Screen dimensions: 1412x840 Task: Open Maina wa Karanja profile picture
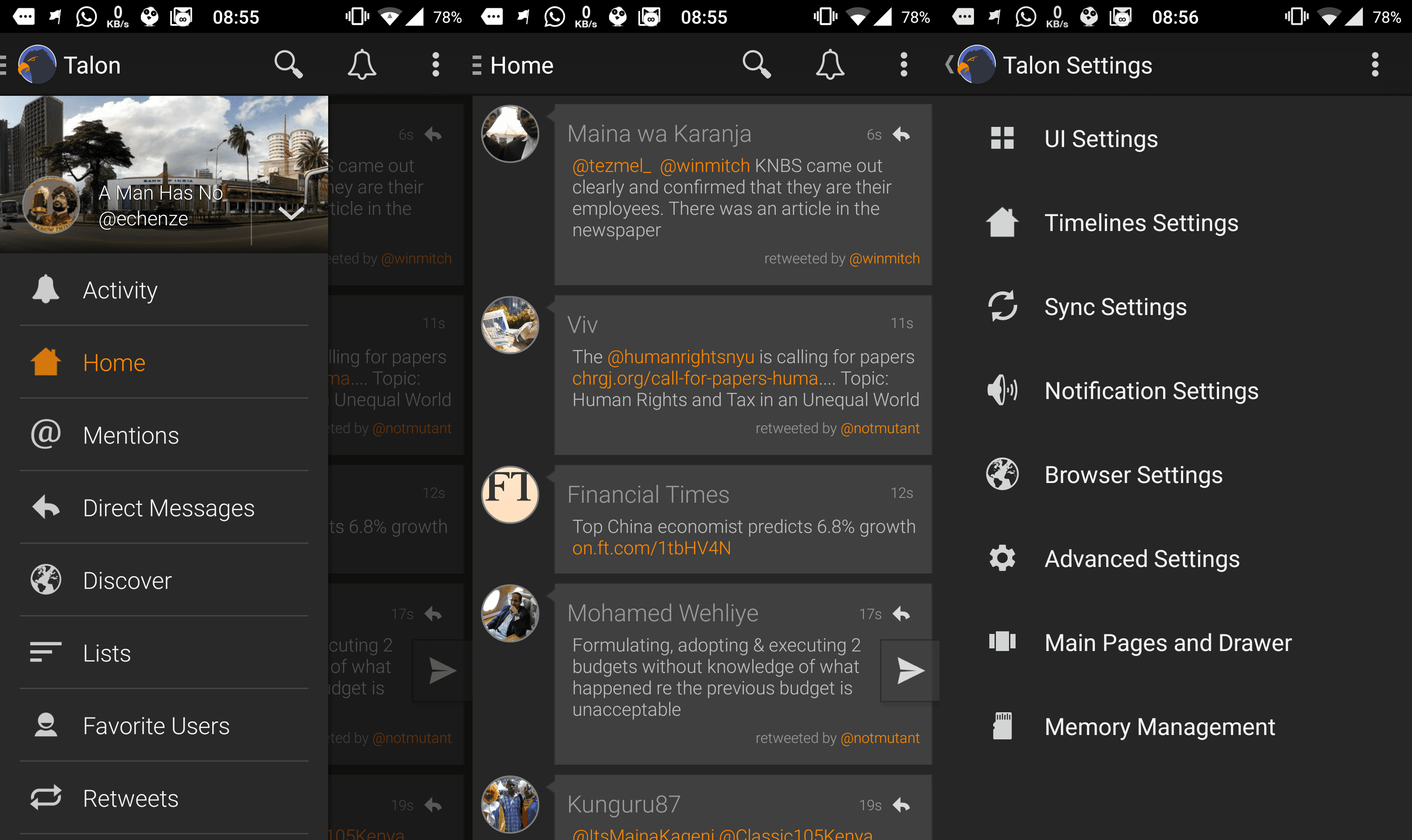coord(510,133)
